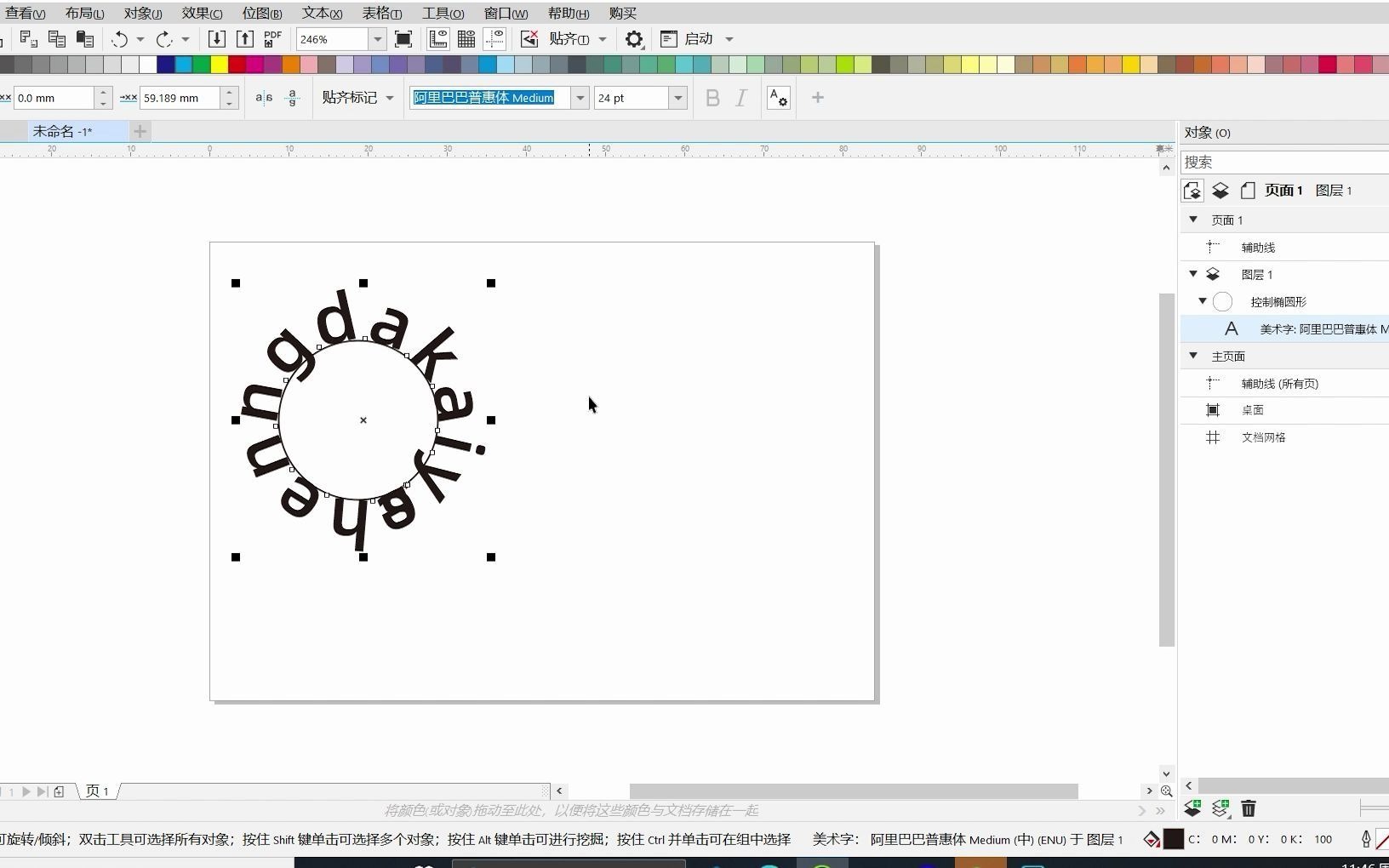This screenshot has width=1389, height=868.
Task: Collapse the 主页面 master page node
Action: coord(1193,356)
